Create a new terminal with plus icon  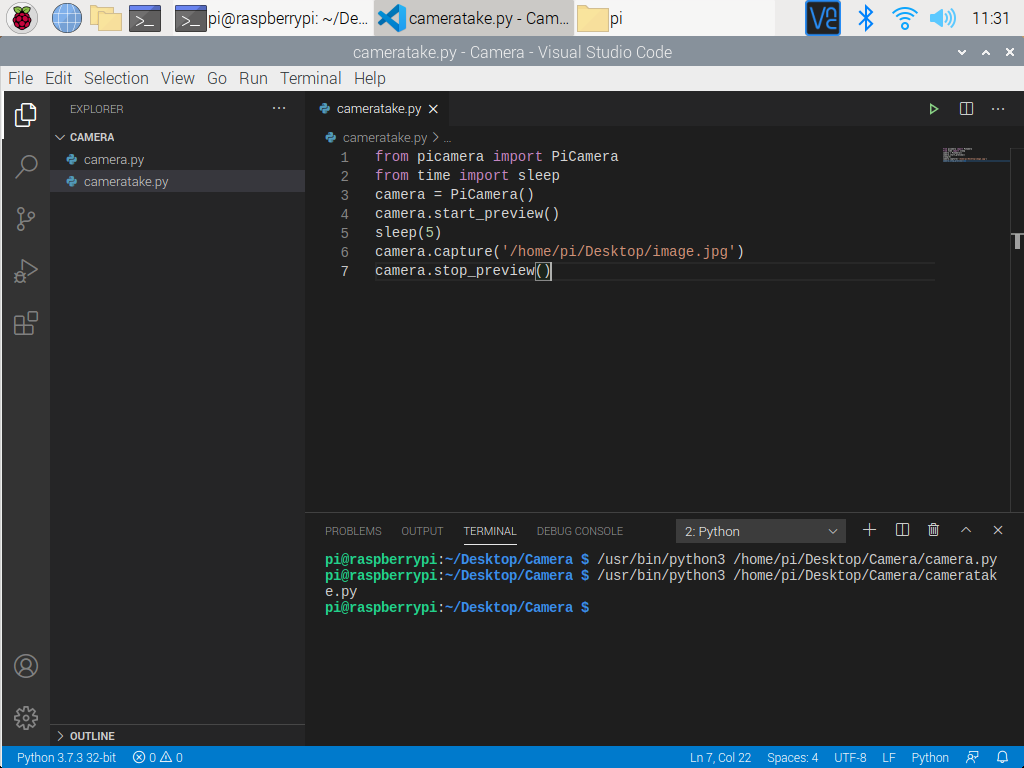click(x=869, y=530)
